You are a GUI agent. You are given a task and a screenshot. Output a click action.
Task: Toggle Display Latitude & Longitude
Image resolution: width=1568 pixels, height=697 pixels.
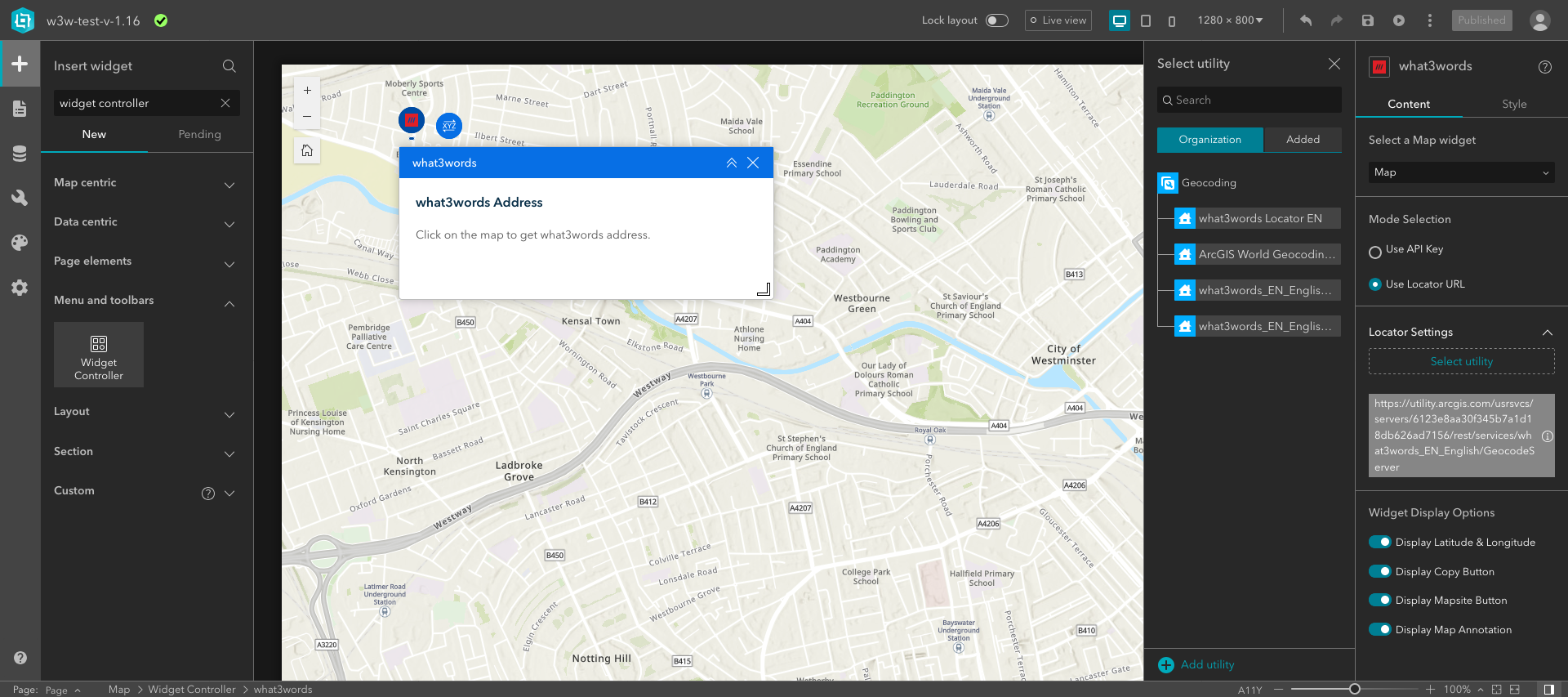(x=1380, y=542)
